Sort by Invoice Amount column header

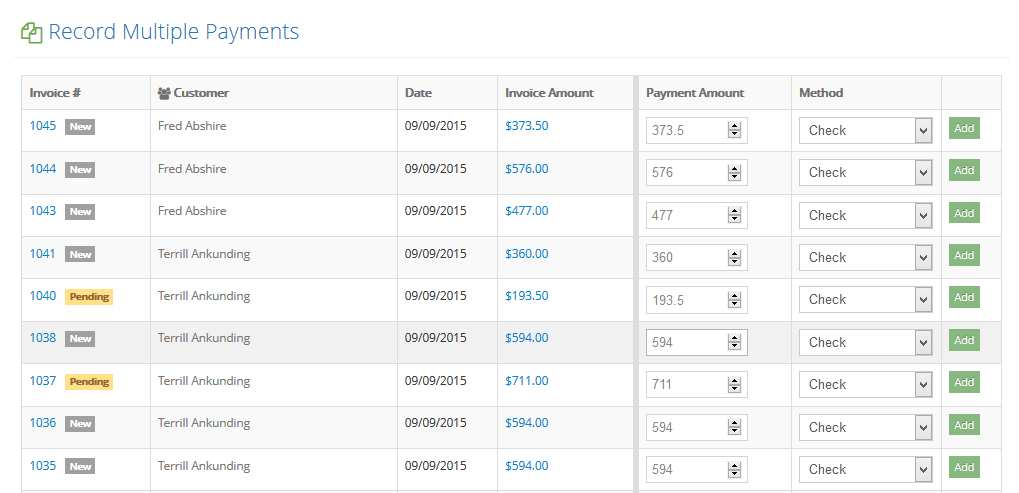click(x=549, y=93)
